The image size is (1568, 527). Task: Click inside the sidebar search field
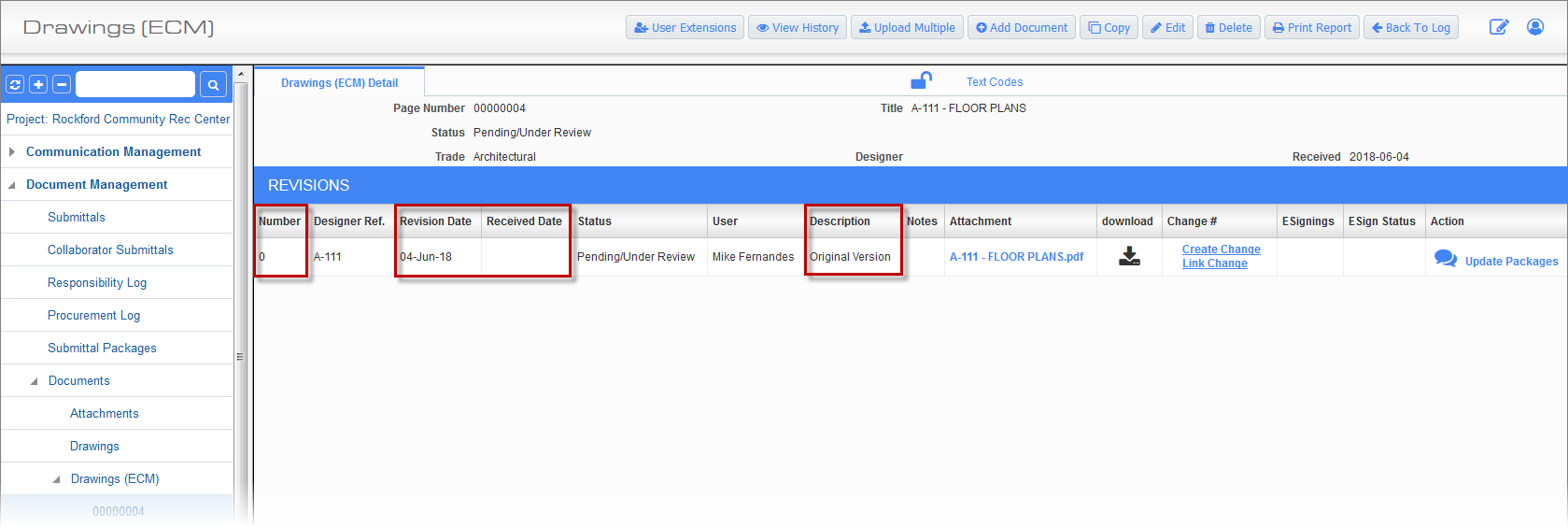point(135,85)
